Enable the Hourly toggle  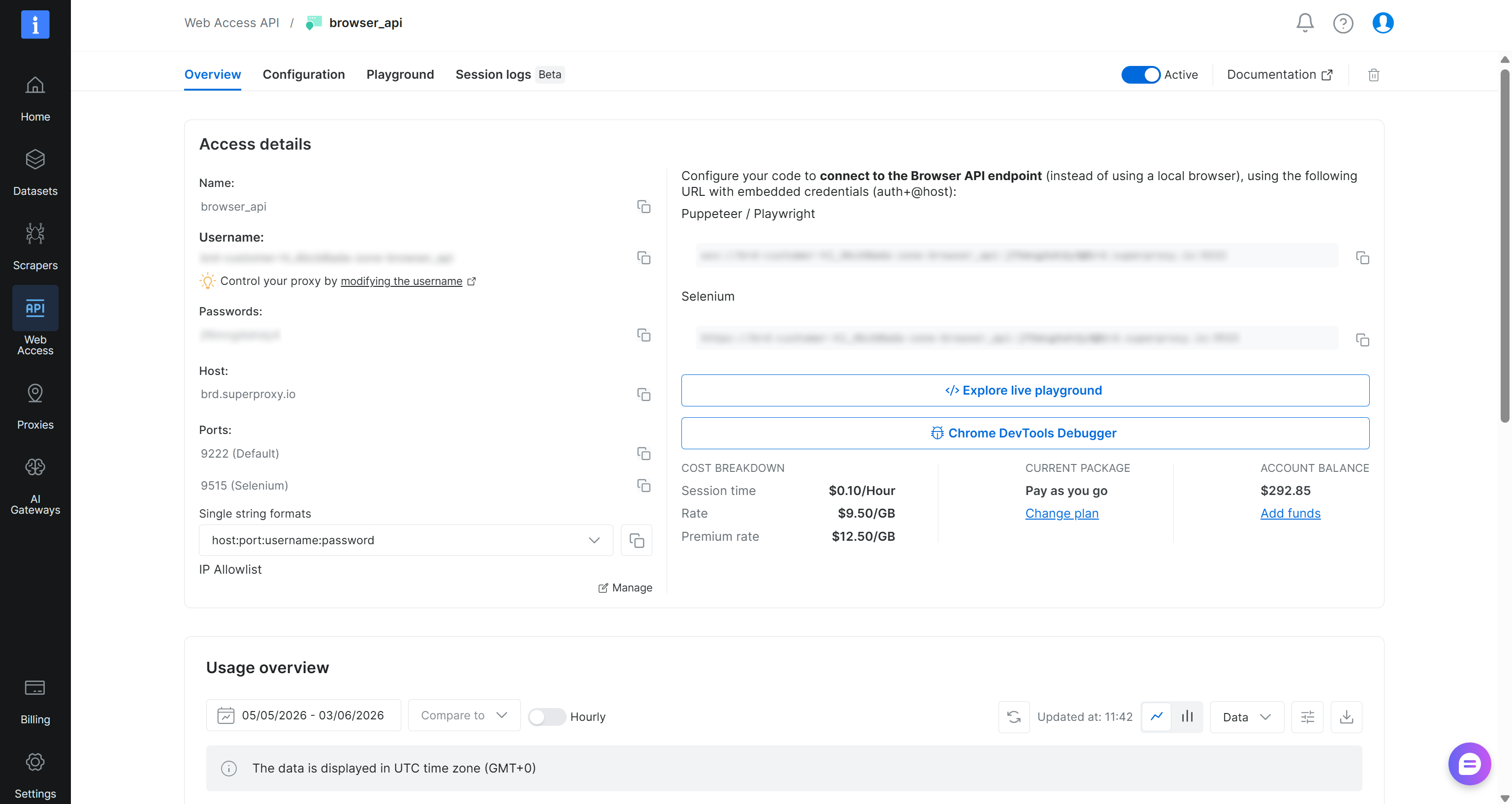click(x=547, y=716)
